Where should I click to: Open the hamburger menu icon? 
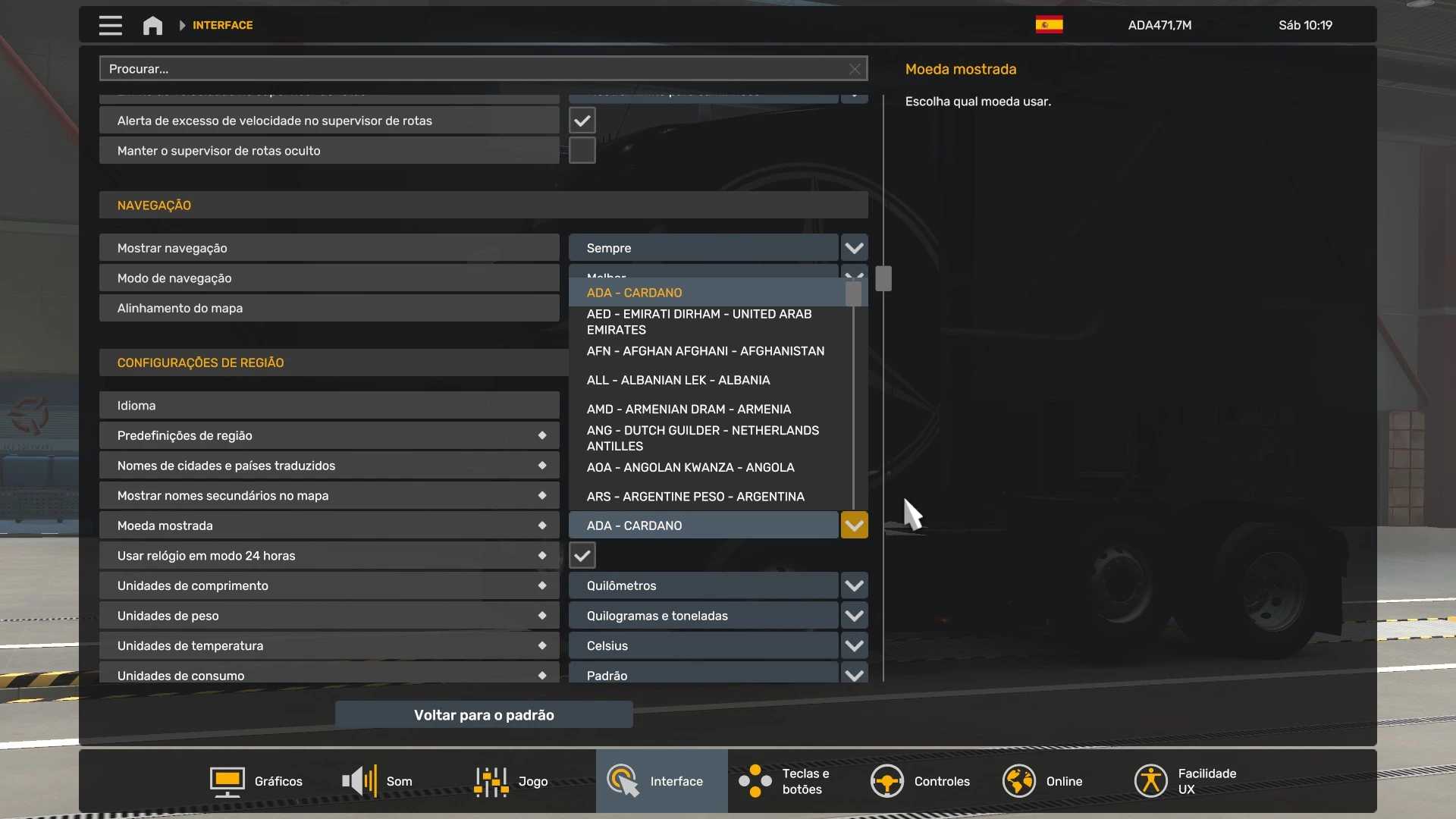coord(110,25)
